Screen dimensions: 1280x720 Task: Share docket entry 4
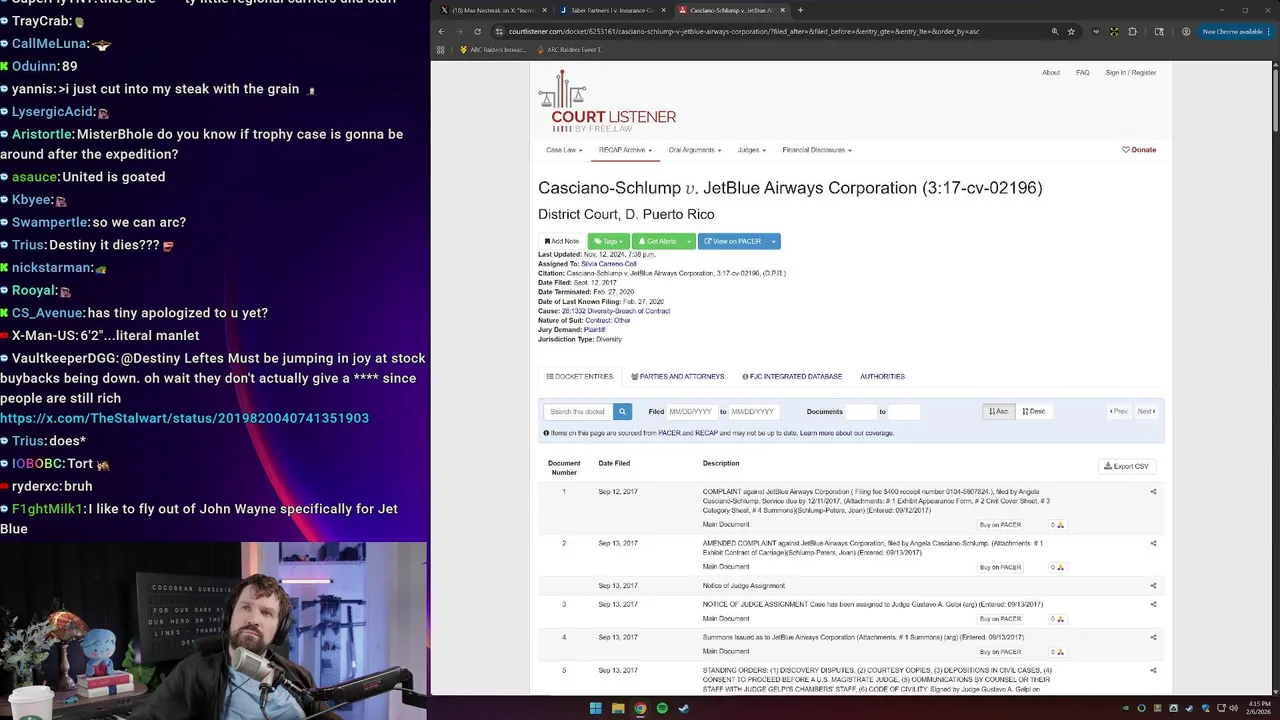pyautogui.click(x=1153, y=638)
